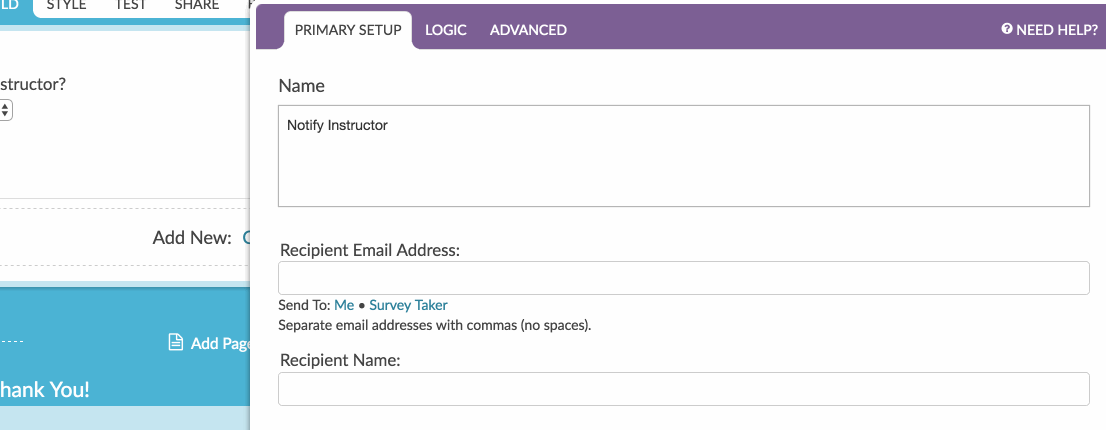Viewport: 1106px width, 430px height.
Task: Click the Add New label
Action: (192, 237)
